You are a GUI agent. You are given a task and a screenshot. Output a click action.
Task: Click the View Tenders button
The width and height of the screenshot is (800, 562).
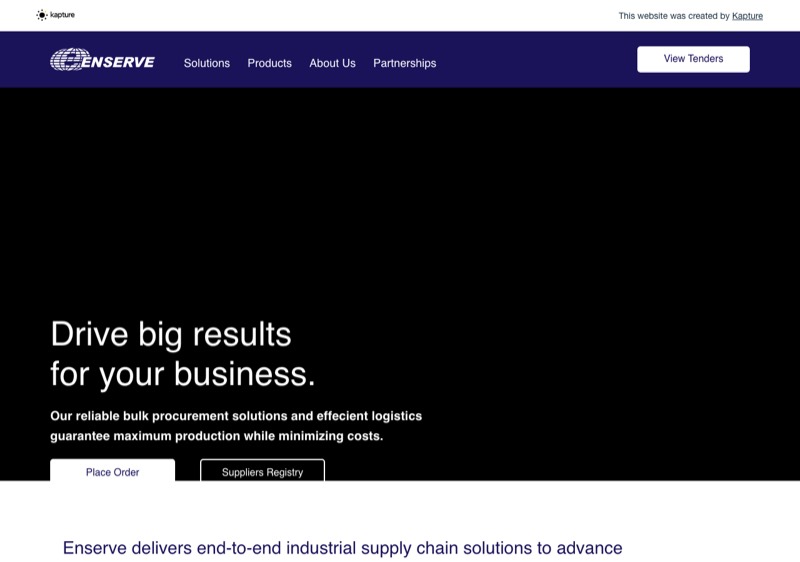pos(693,59)
